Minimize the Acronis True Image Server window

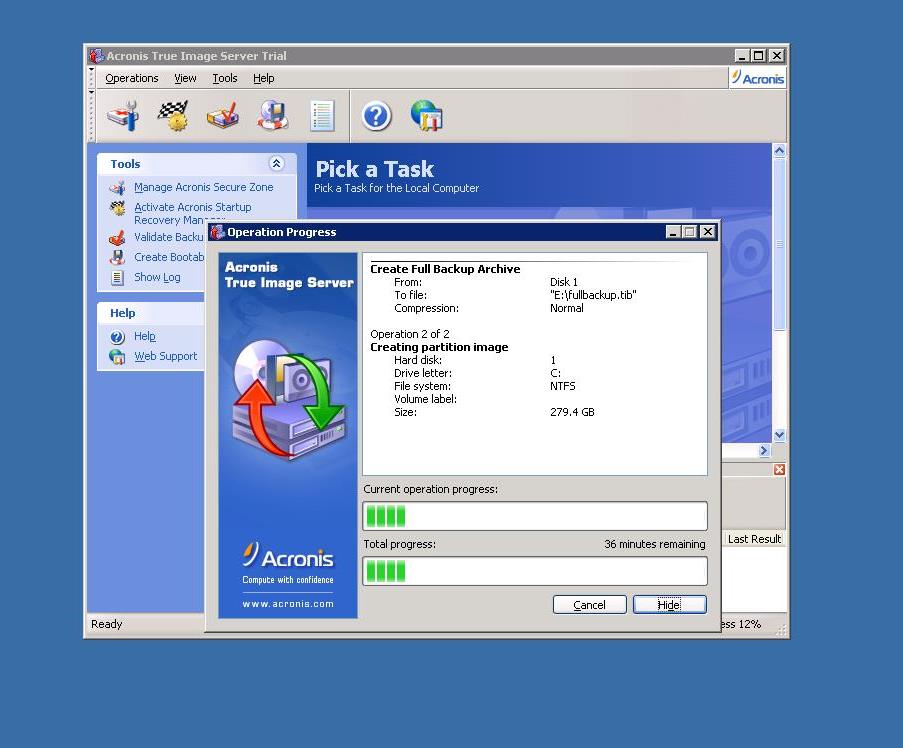click(742, 55)
